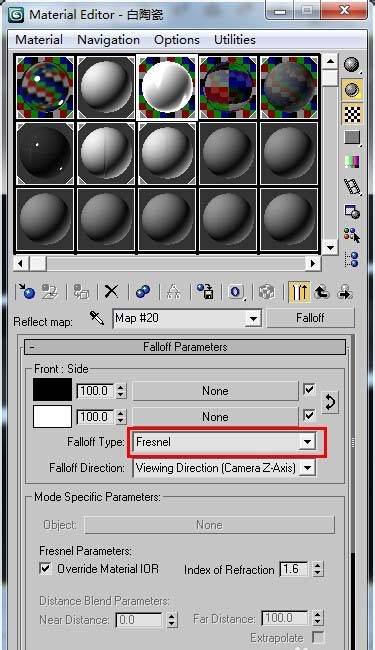The width and height of the screenshot is (375, 650).
Task: Adjust the Near Distance spinner
Action: click(172, 620)
